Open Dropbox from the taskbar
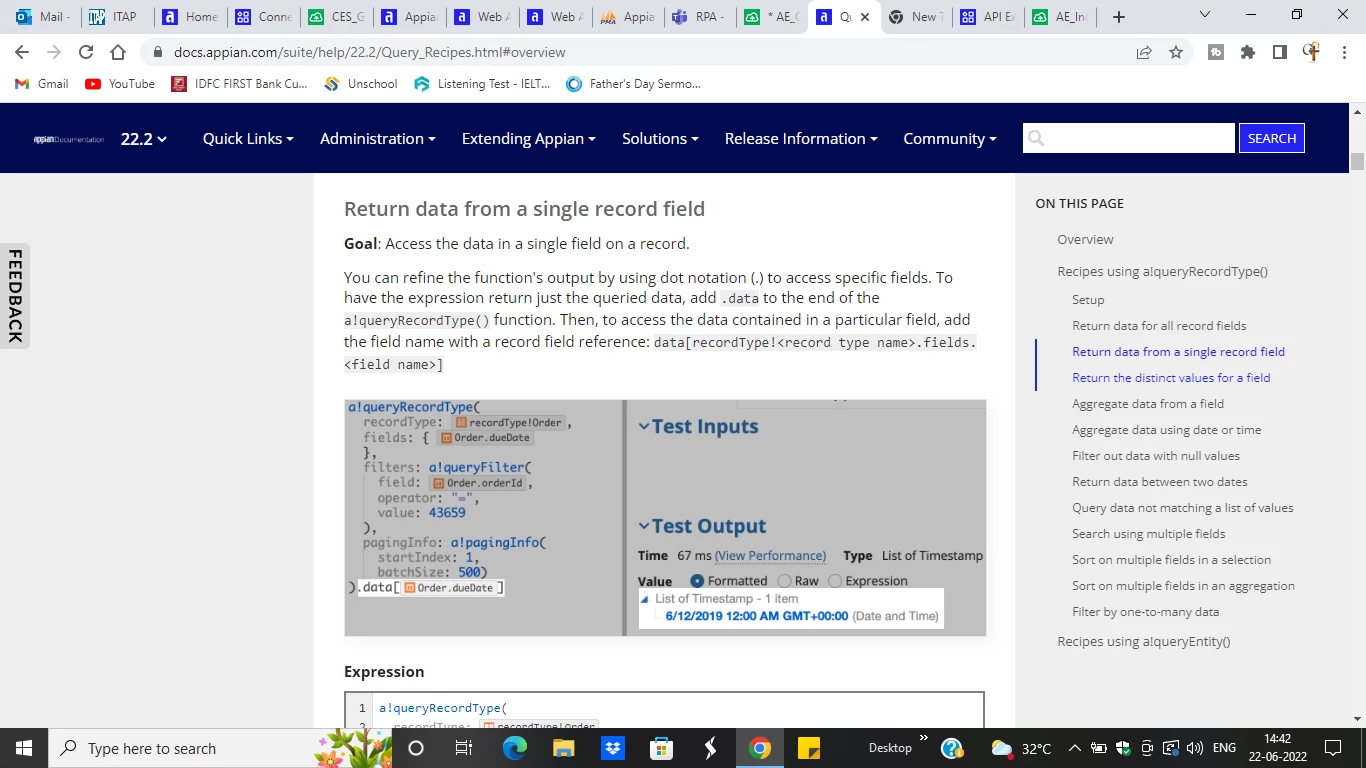 tap(612, 748)
